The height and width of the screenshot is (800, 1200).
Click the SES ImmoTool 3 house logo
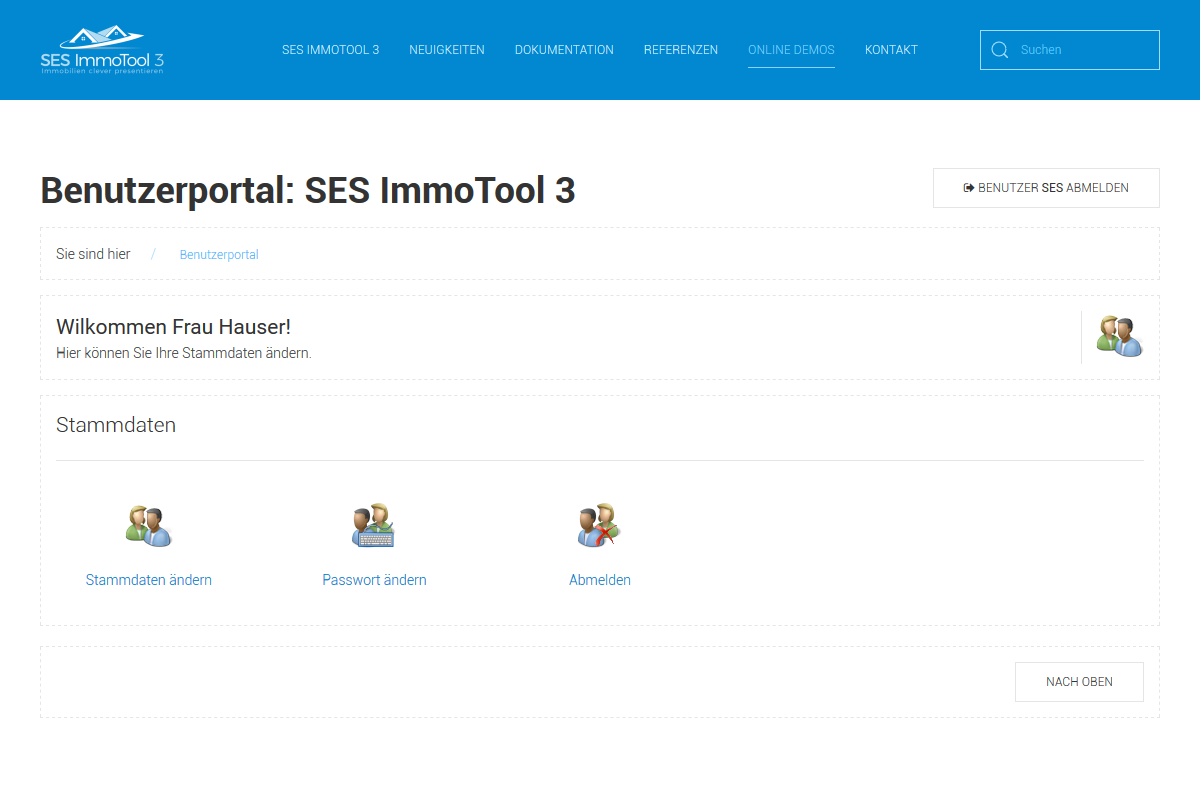(x=102, y=50)
